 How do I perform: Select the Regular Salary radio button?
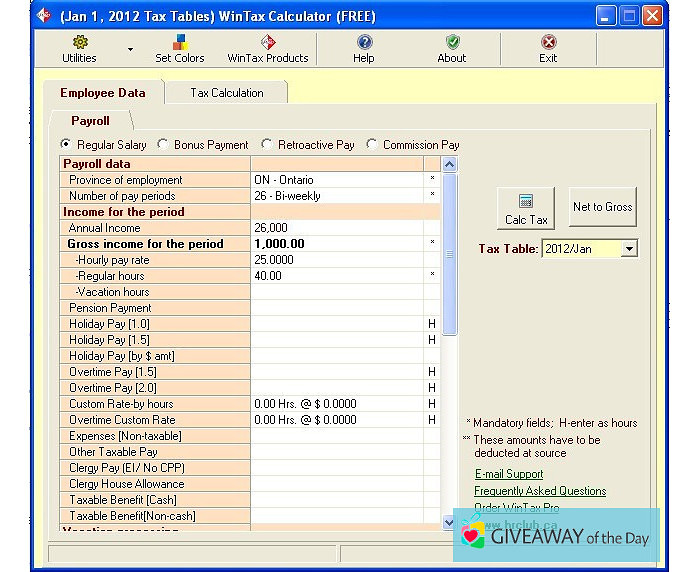click(67, 144)
